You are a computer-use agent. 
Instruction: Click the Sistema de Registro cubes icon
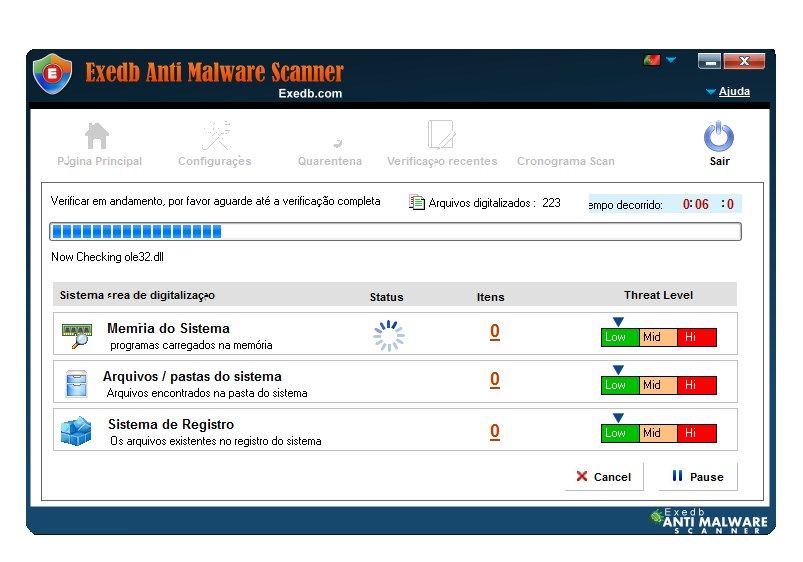click(76, 431)
